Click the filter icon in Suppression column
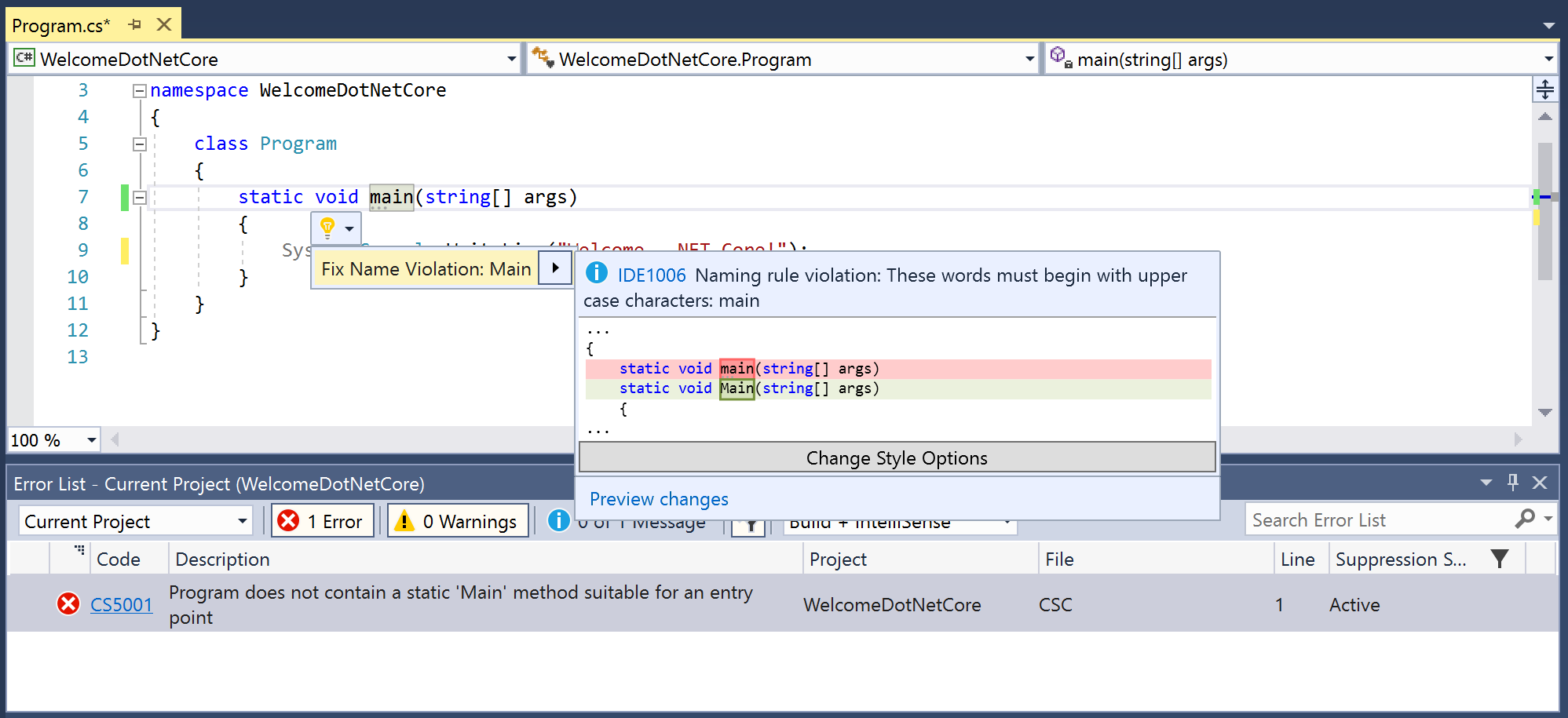Viewport: 1568px width, 718px height. pyautogui.click(x=1499, y=559)
